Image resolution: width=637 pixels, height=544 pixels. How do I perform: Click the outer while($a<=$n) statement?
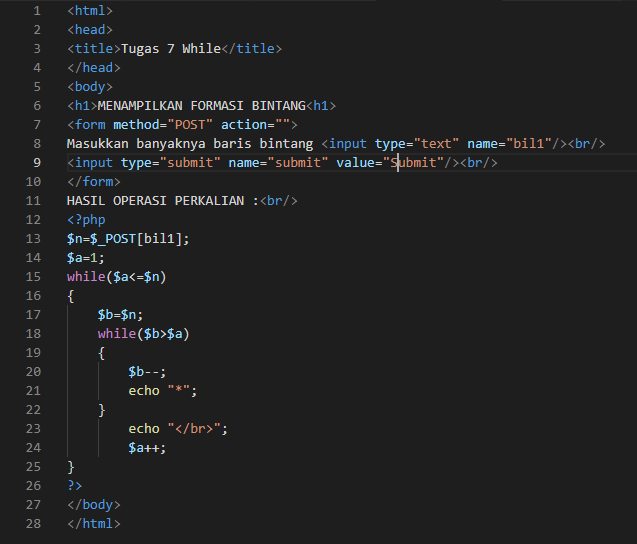117,277
